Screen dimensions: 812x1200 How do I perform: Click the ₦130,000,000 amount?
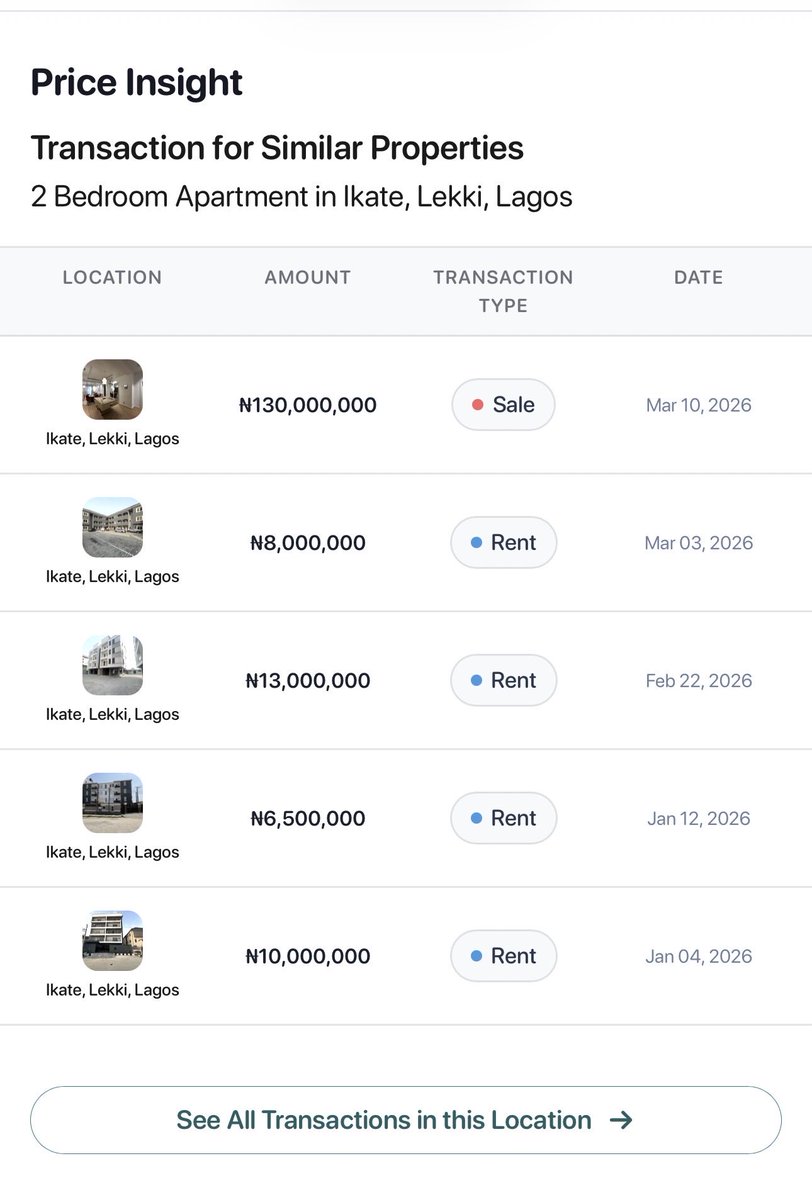click(x=308, y=405)
